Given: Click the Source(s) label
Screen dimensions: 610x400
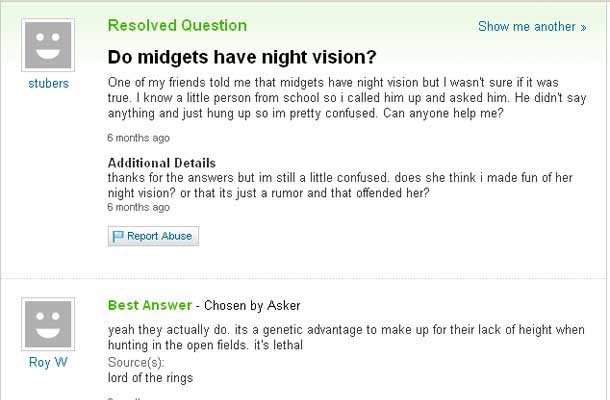Looking at the screenshot, I should point(135,362).
